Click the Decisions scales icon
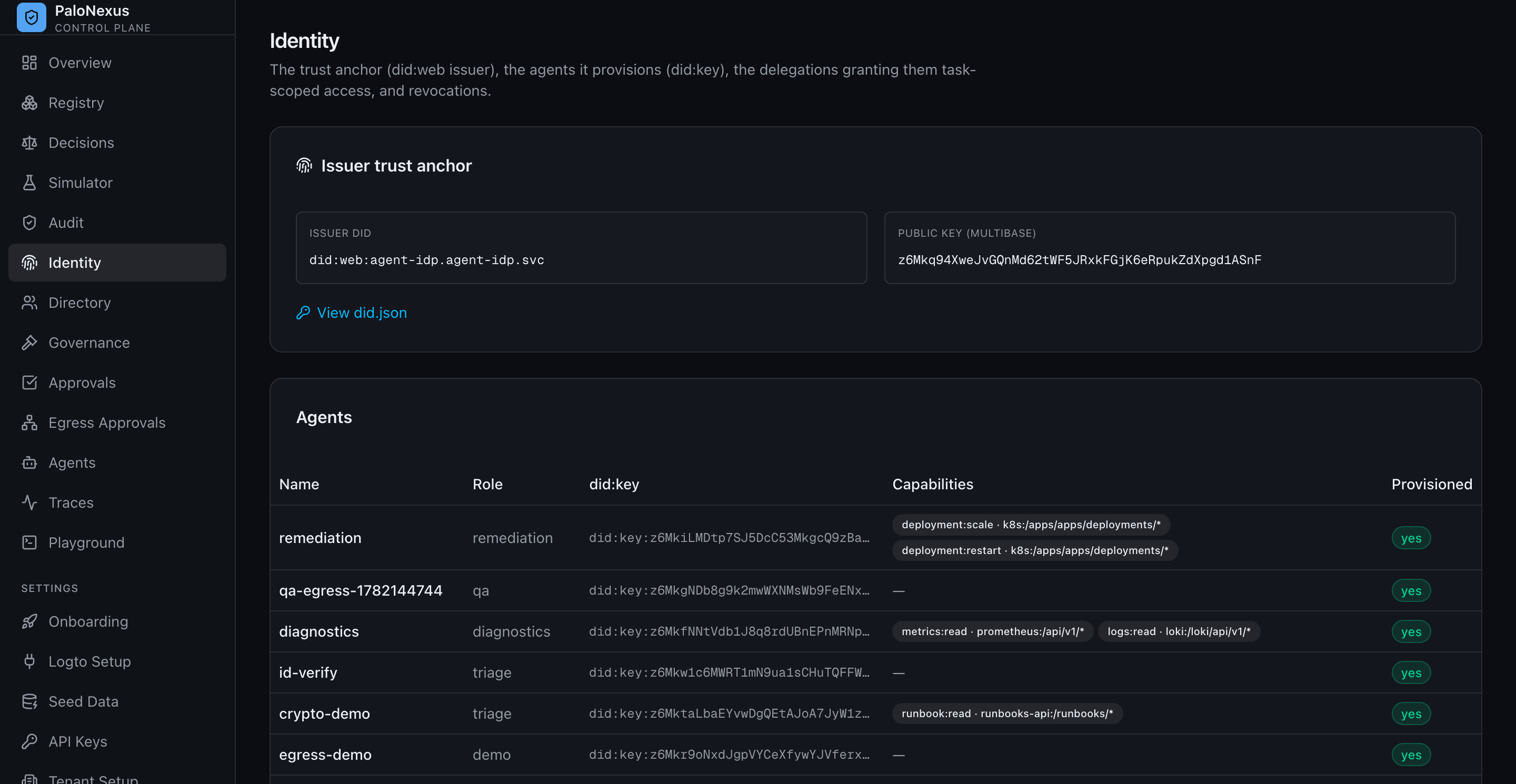Image resolution: width=1516 pixels, height=784 pixels. coord(29,143)
